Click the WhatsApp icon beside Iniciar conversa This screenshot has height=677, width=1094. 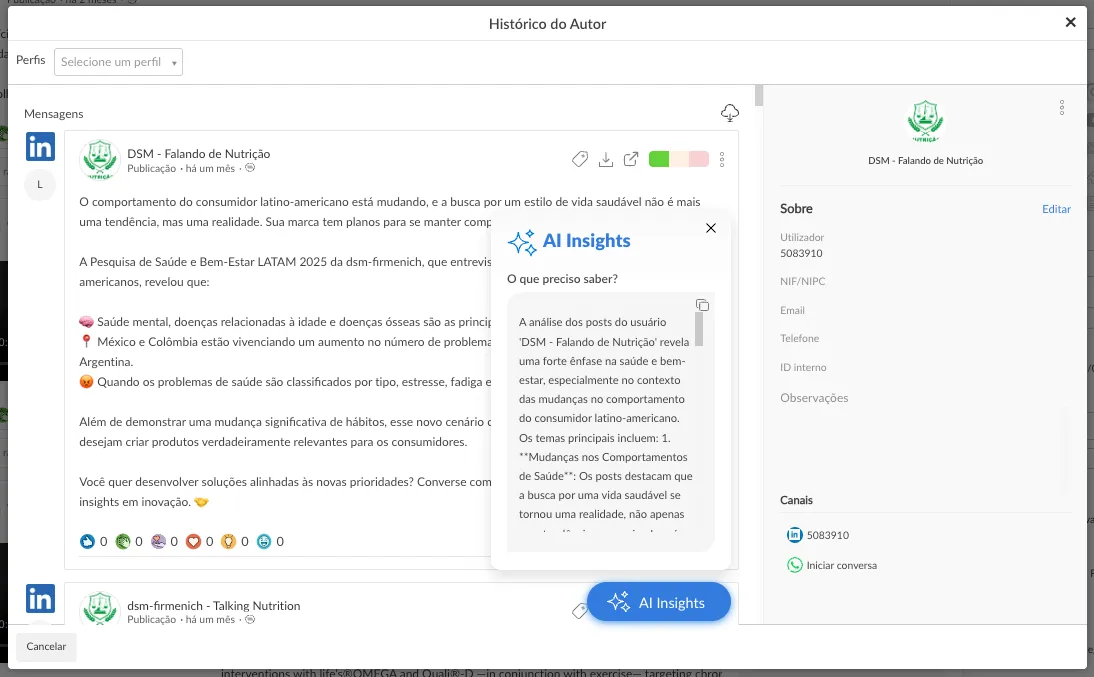click(795, 565)
